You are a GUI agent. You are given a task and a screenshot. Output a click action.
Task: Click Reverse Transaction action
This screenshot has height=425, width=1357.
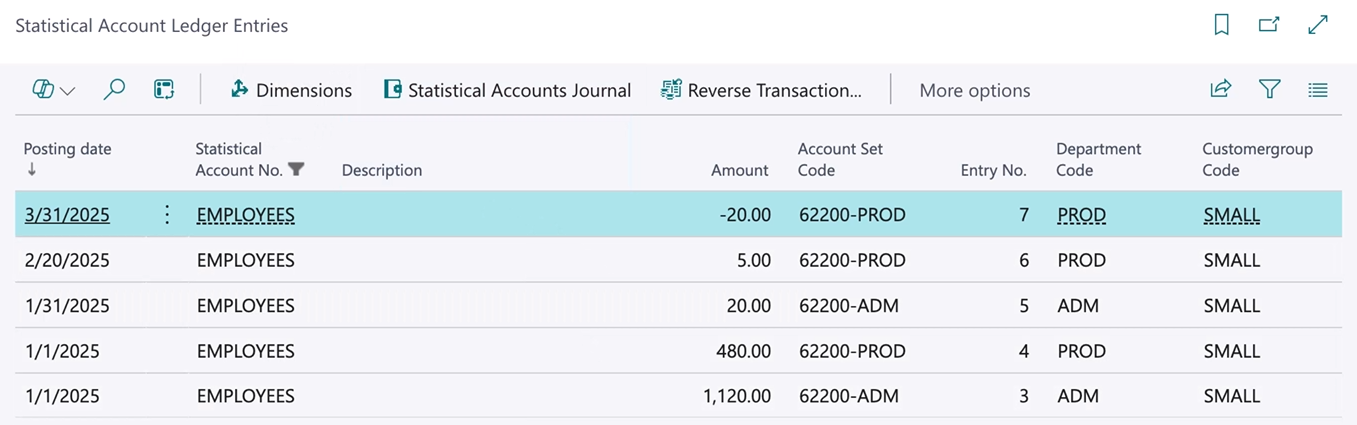761,90
